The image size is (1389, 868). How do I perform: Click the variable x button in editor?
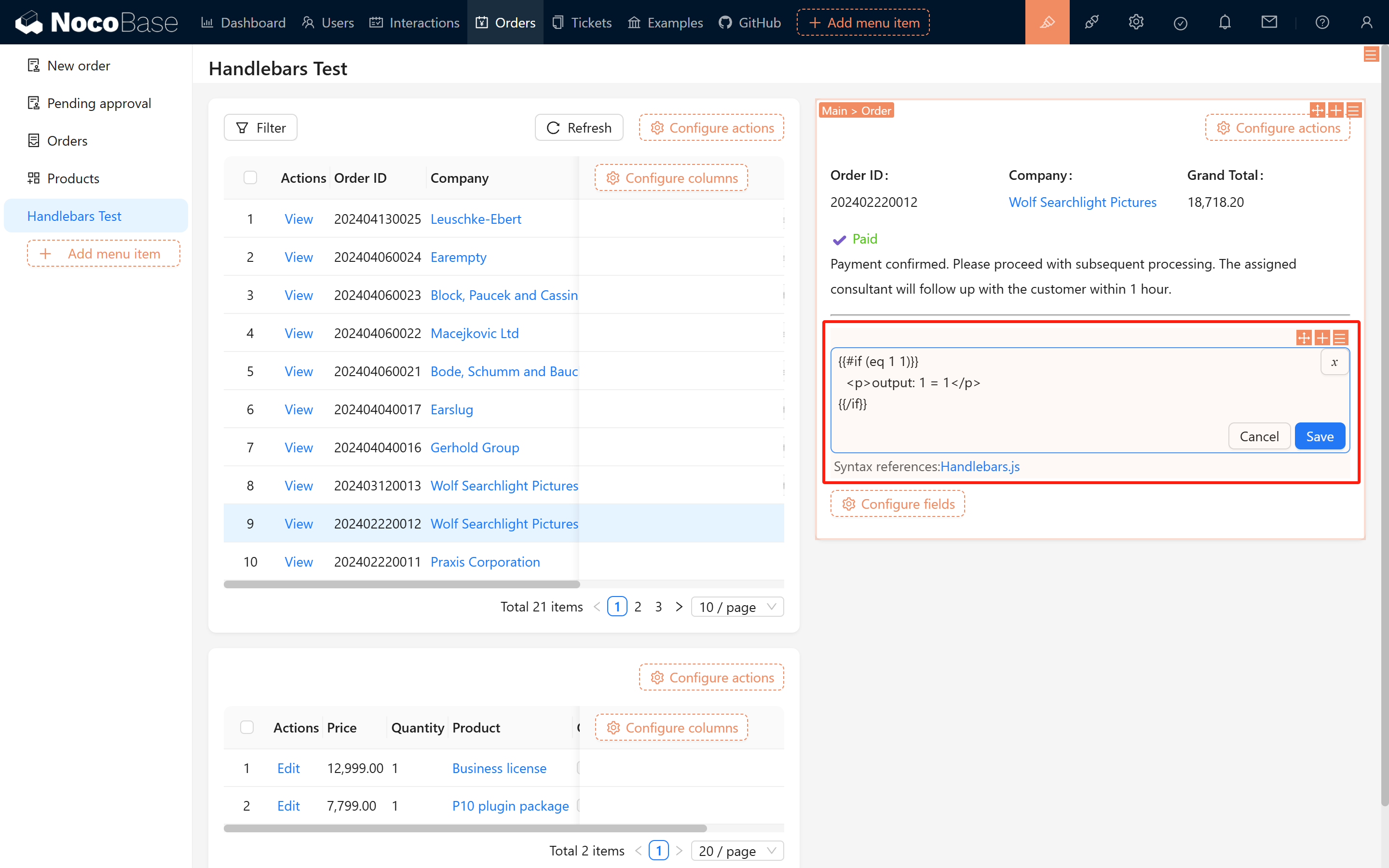click(x=1334, y=362)
